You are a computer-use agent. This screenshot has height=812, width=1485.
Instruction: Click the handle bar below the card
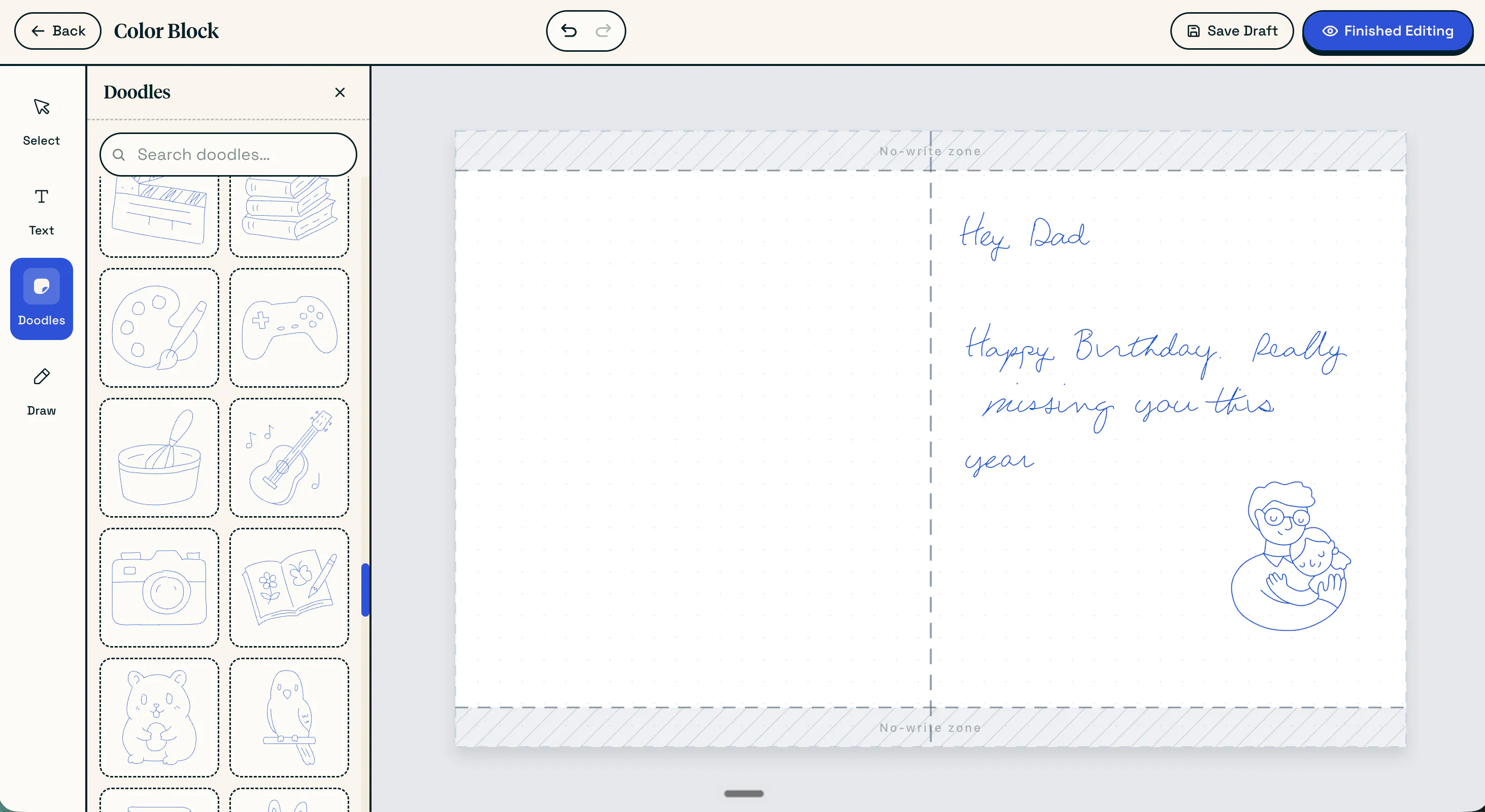(x=744, y=794)
